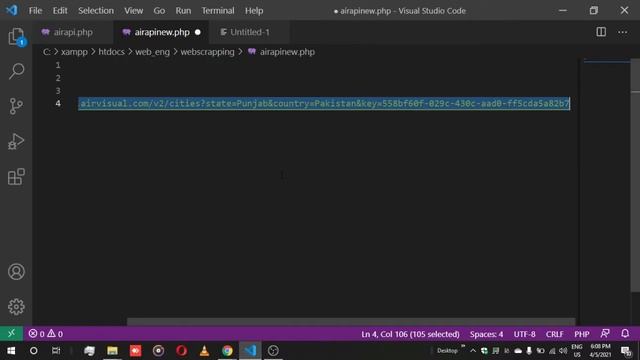Open the File menu
This screenshot has height=360, width=640.
click(35, 11)
